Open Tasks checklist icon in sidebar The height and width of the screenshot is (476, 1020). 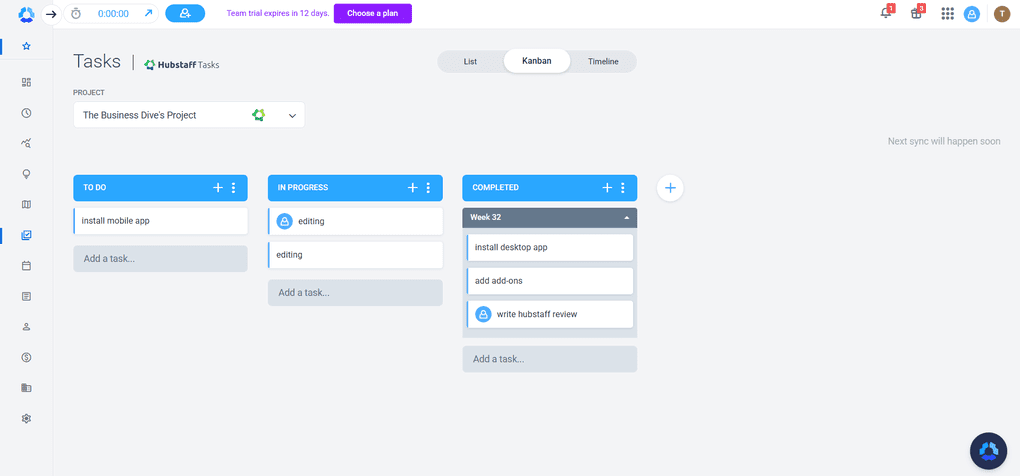click(27, 235)
